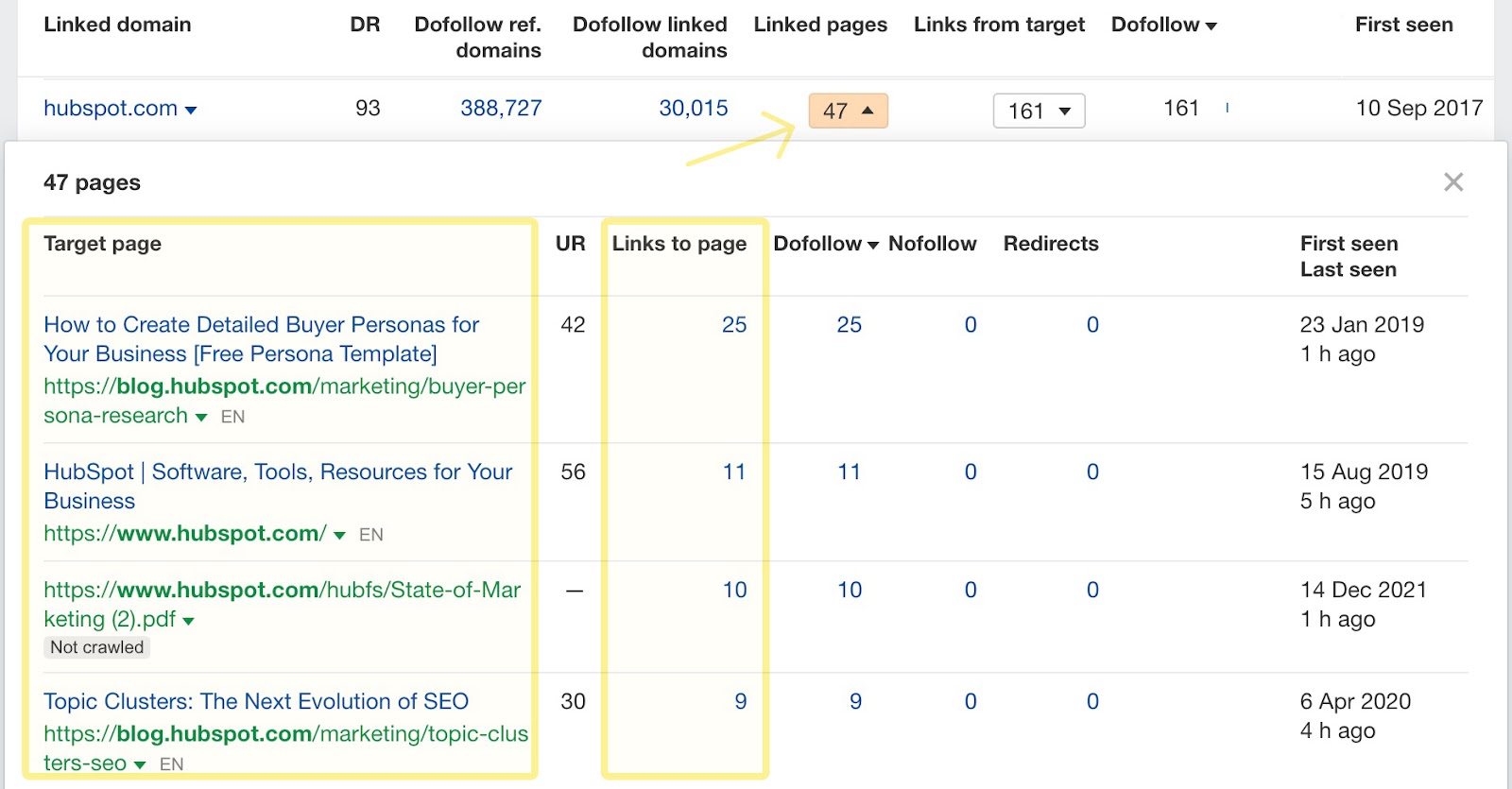This screenshot has height=789, width=1512.
Task: Click UR value 30
Action: [x=573, y=701]
